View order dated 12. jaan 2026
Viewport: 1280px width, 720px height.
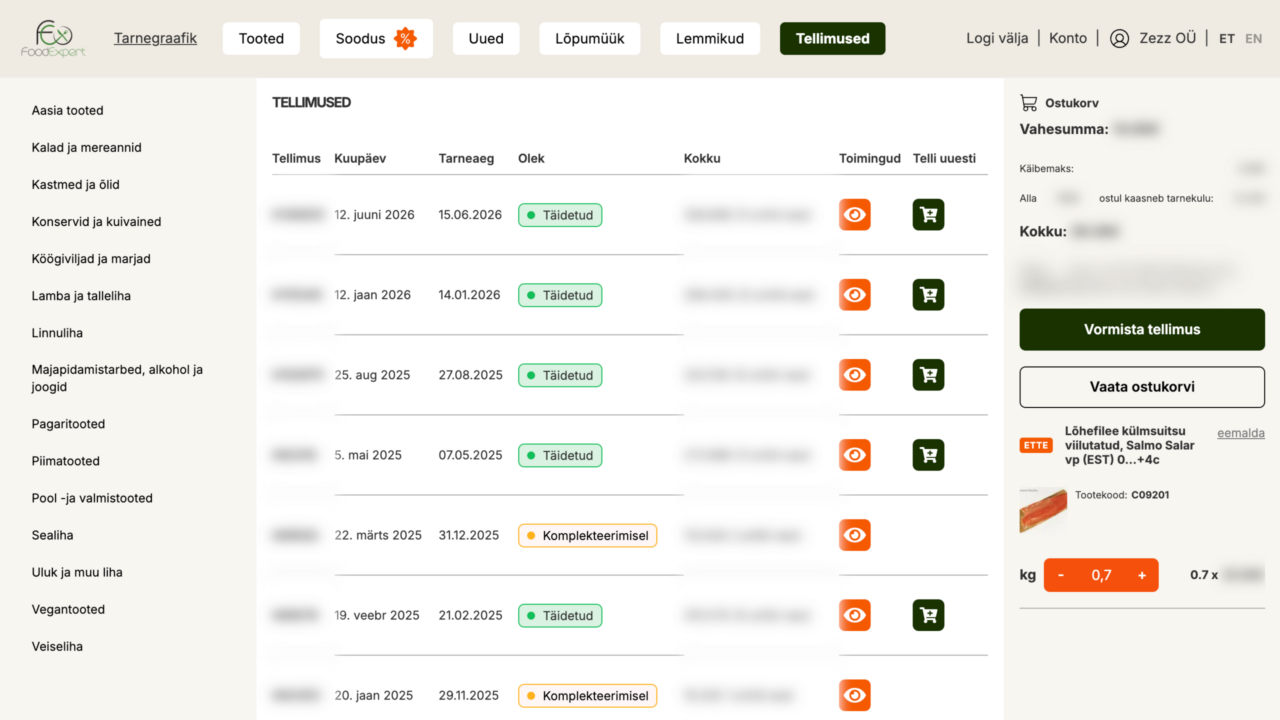(x=854, y=295)
